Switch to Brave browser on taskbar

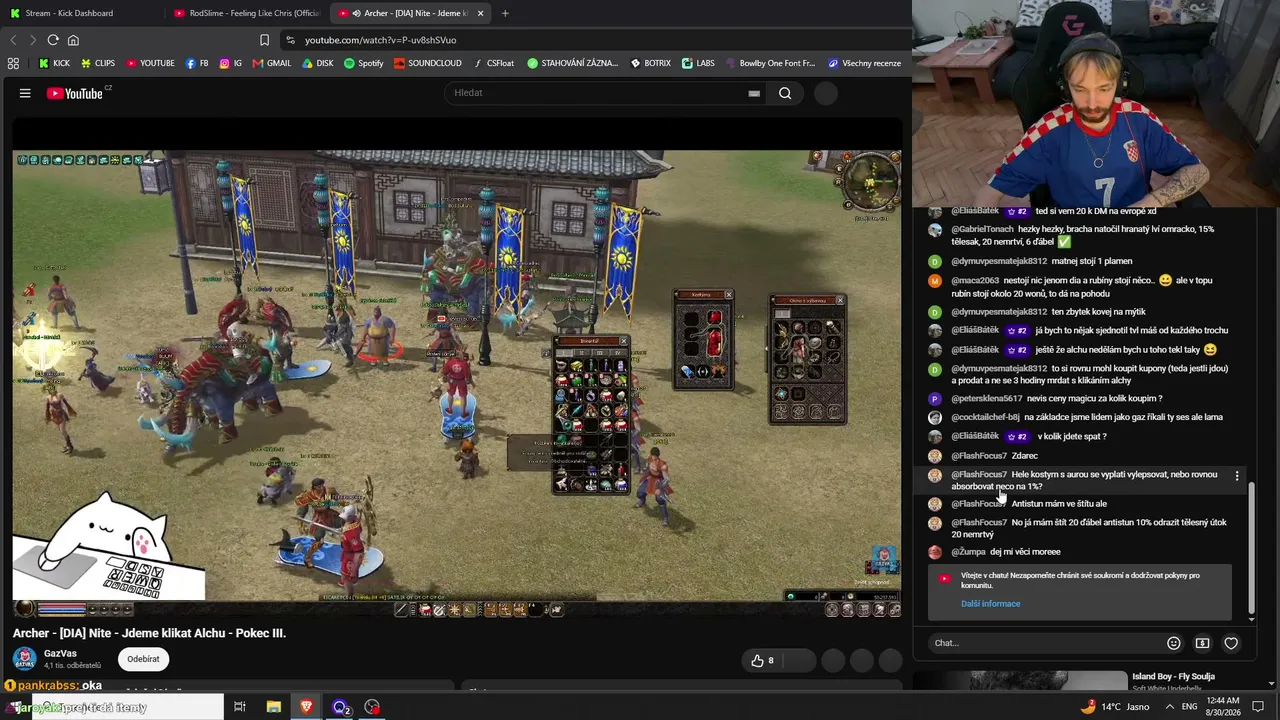tap(306, 707)
